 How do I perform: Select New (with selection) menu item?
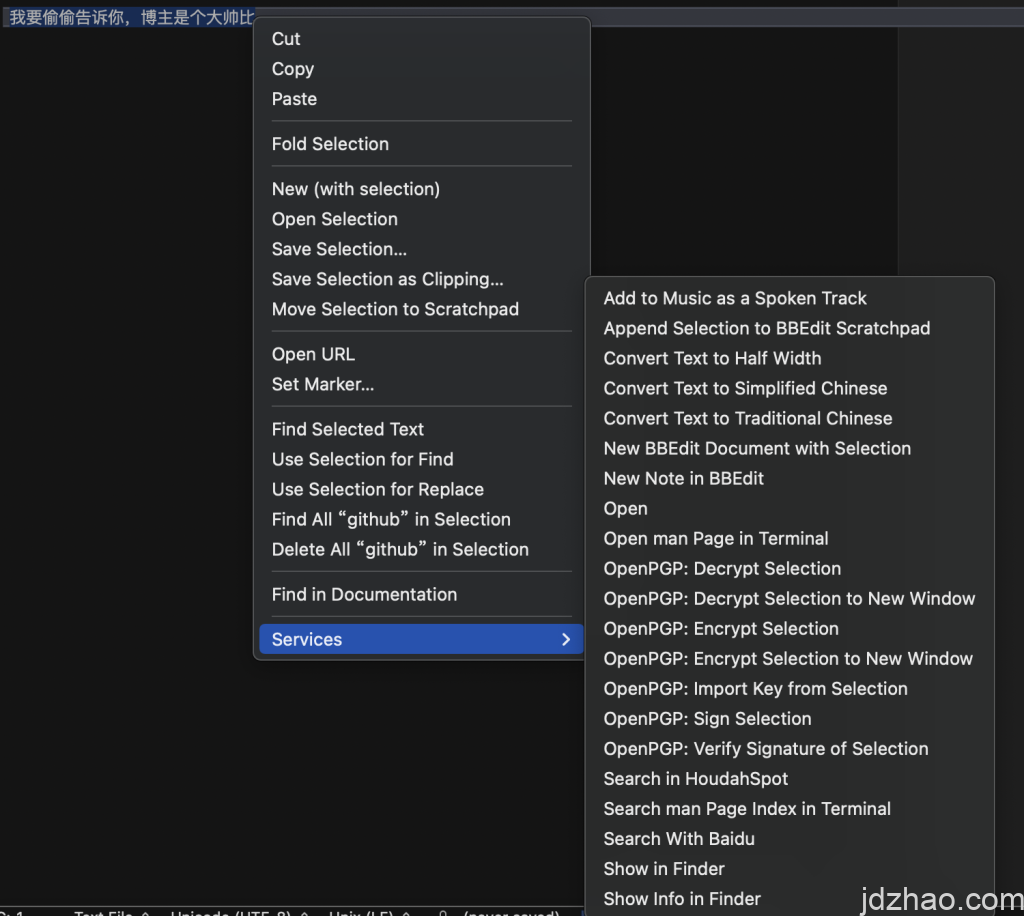[355, 189]
